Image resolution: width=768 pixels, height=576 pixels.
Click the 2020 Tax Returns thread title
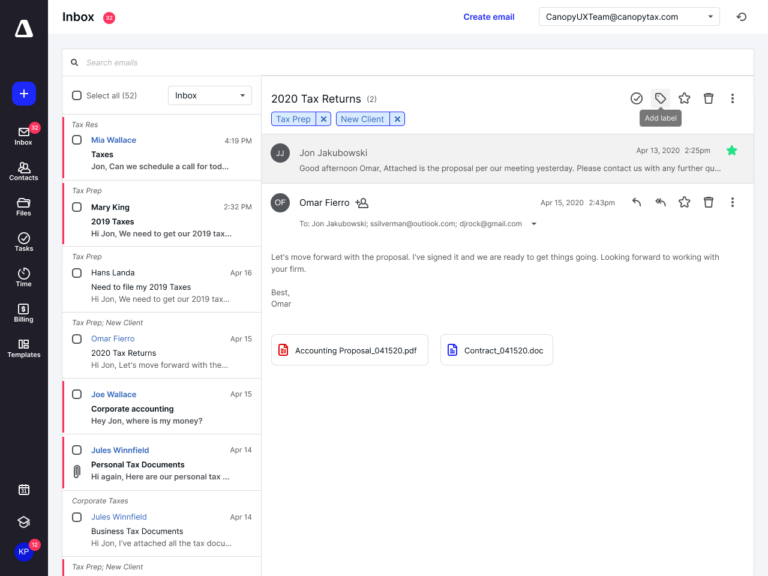(x=316, y=99)
